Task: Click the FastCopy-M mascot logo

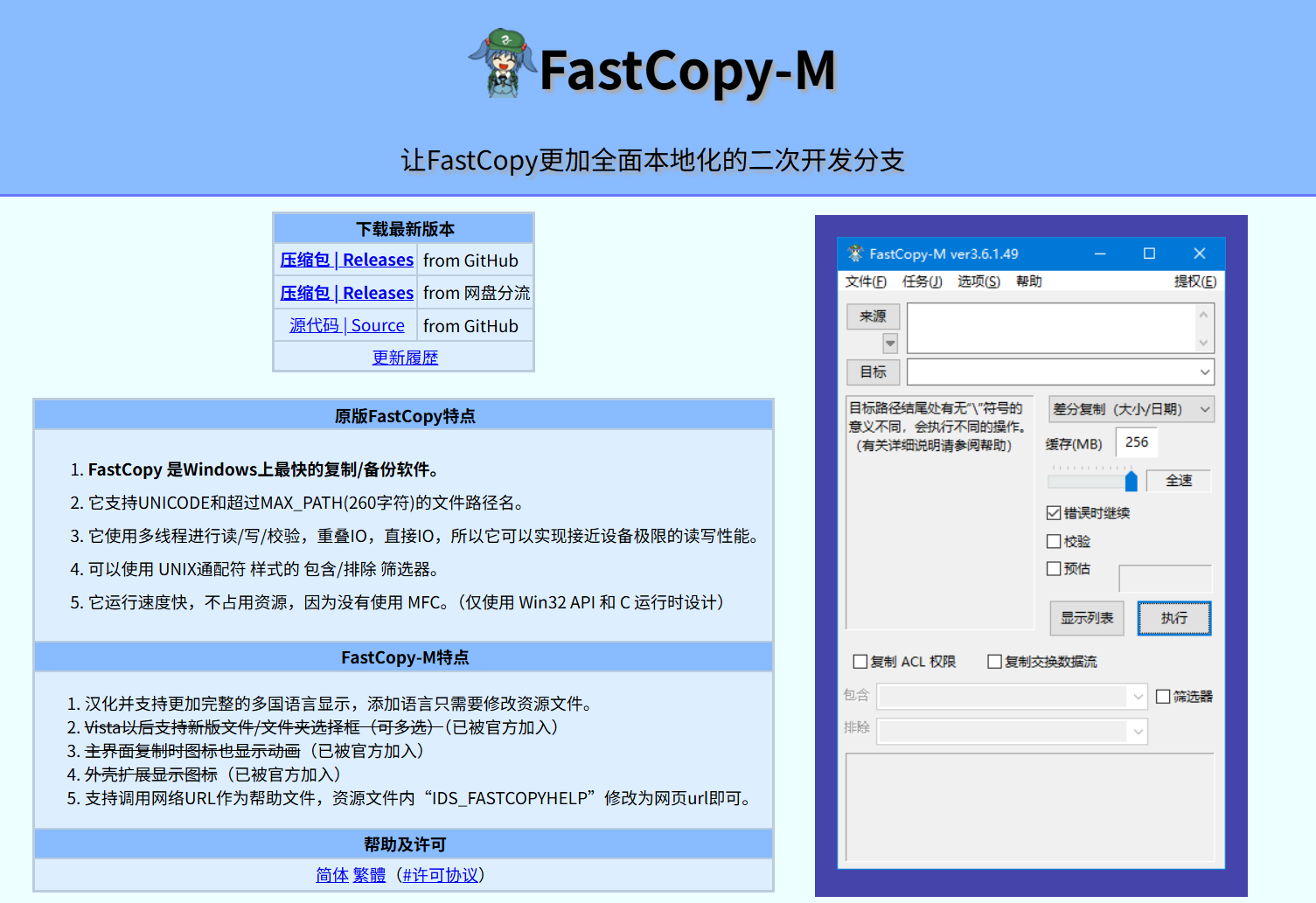Action: (501, 63)
